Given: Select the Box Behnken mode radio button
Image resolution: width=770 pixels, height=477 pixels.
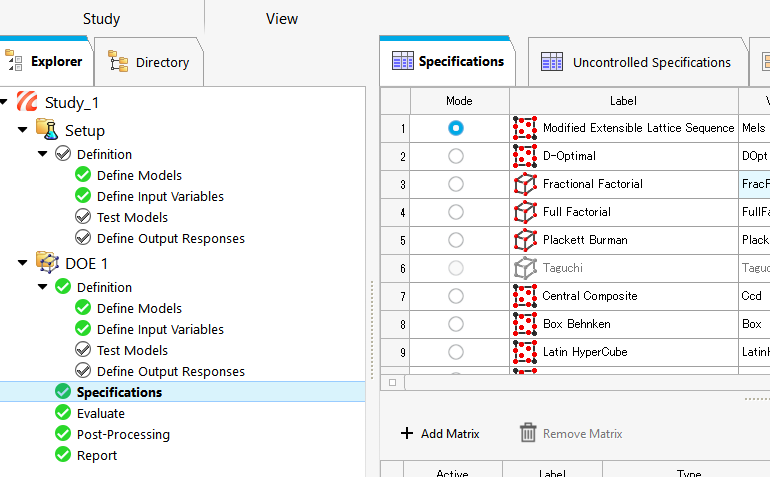Looking at the screenshot, I should [456, 324].
